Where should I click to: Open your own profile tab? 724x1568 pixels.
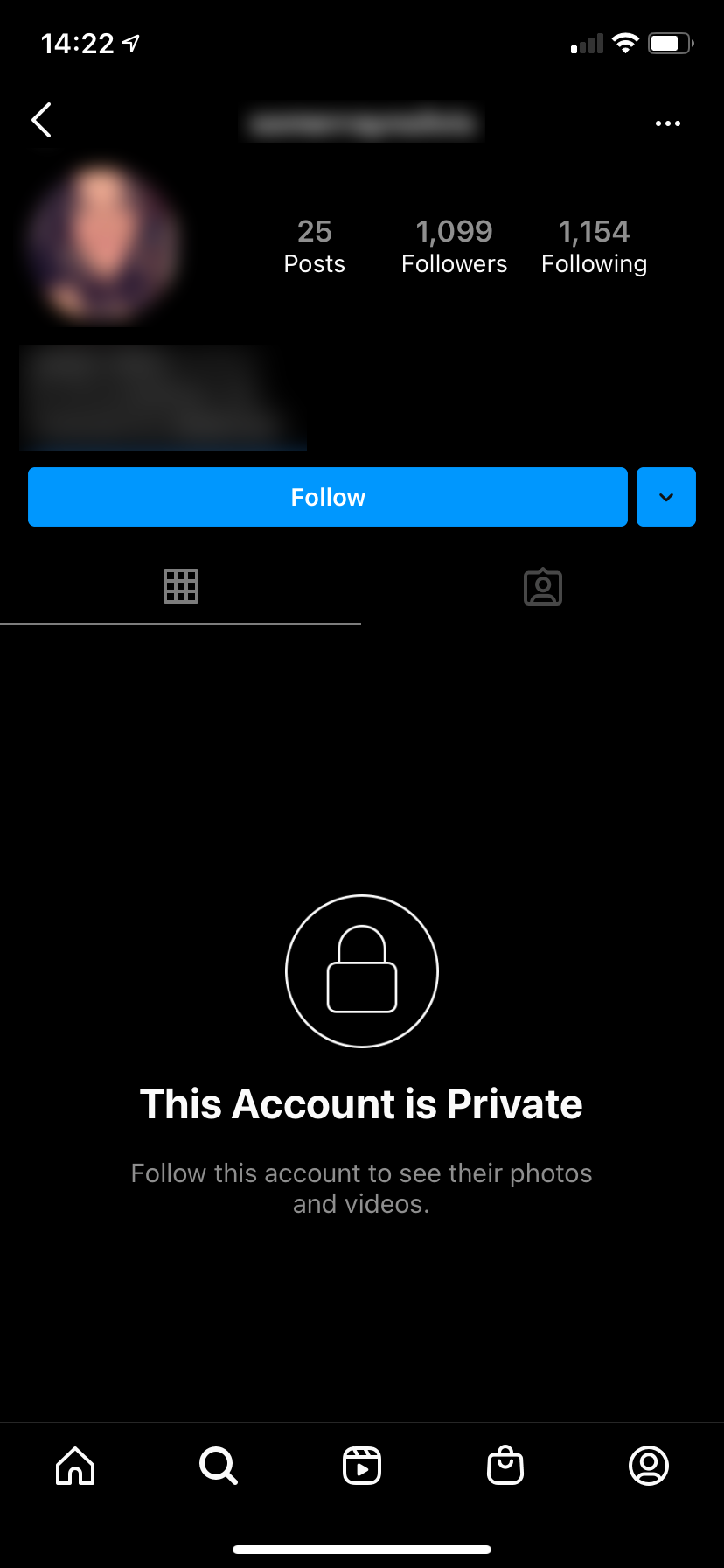[649, 1465]
